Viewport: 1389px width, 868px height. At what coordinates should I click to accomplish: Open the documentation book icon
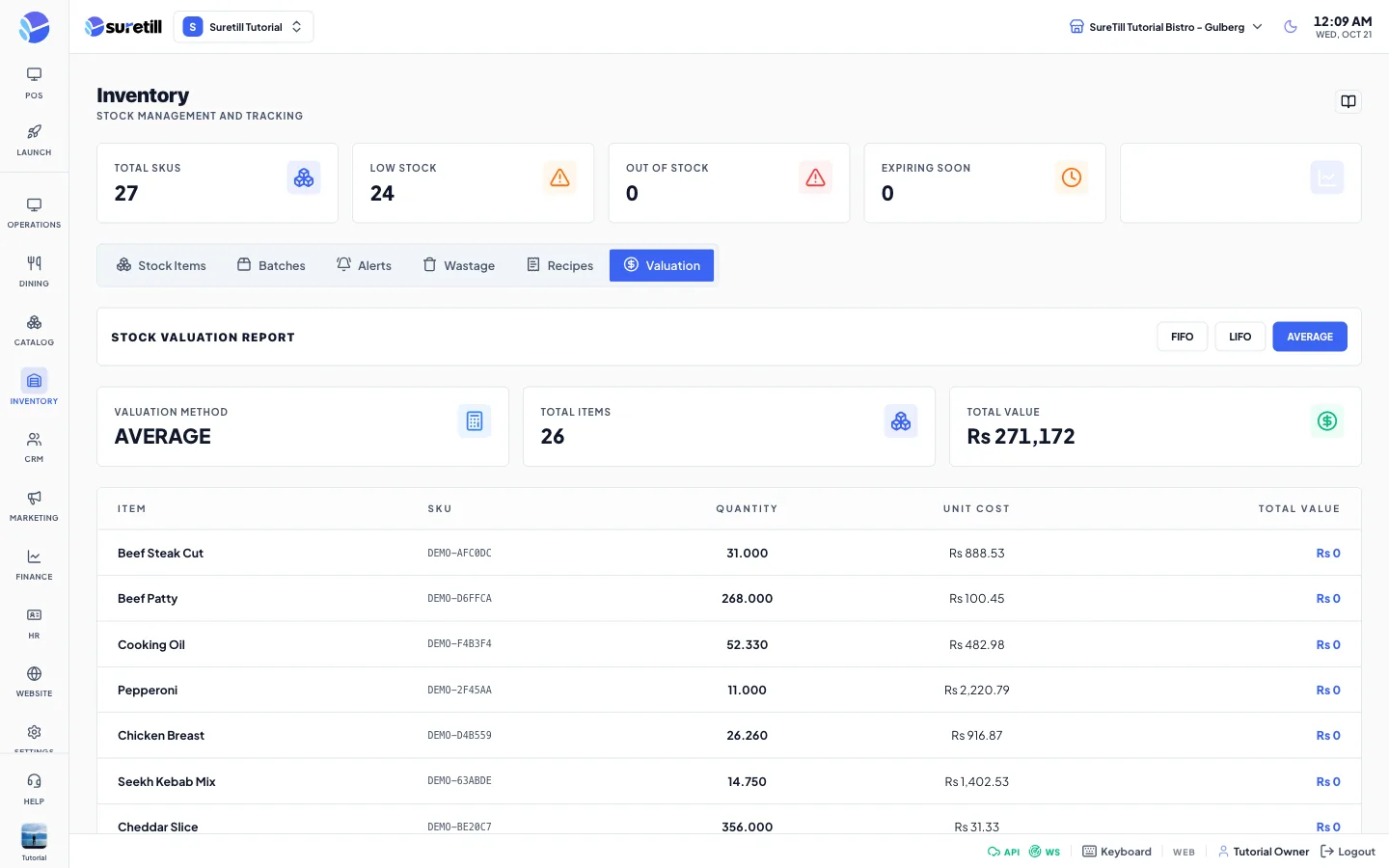tap(1348, 101)
